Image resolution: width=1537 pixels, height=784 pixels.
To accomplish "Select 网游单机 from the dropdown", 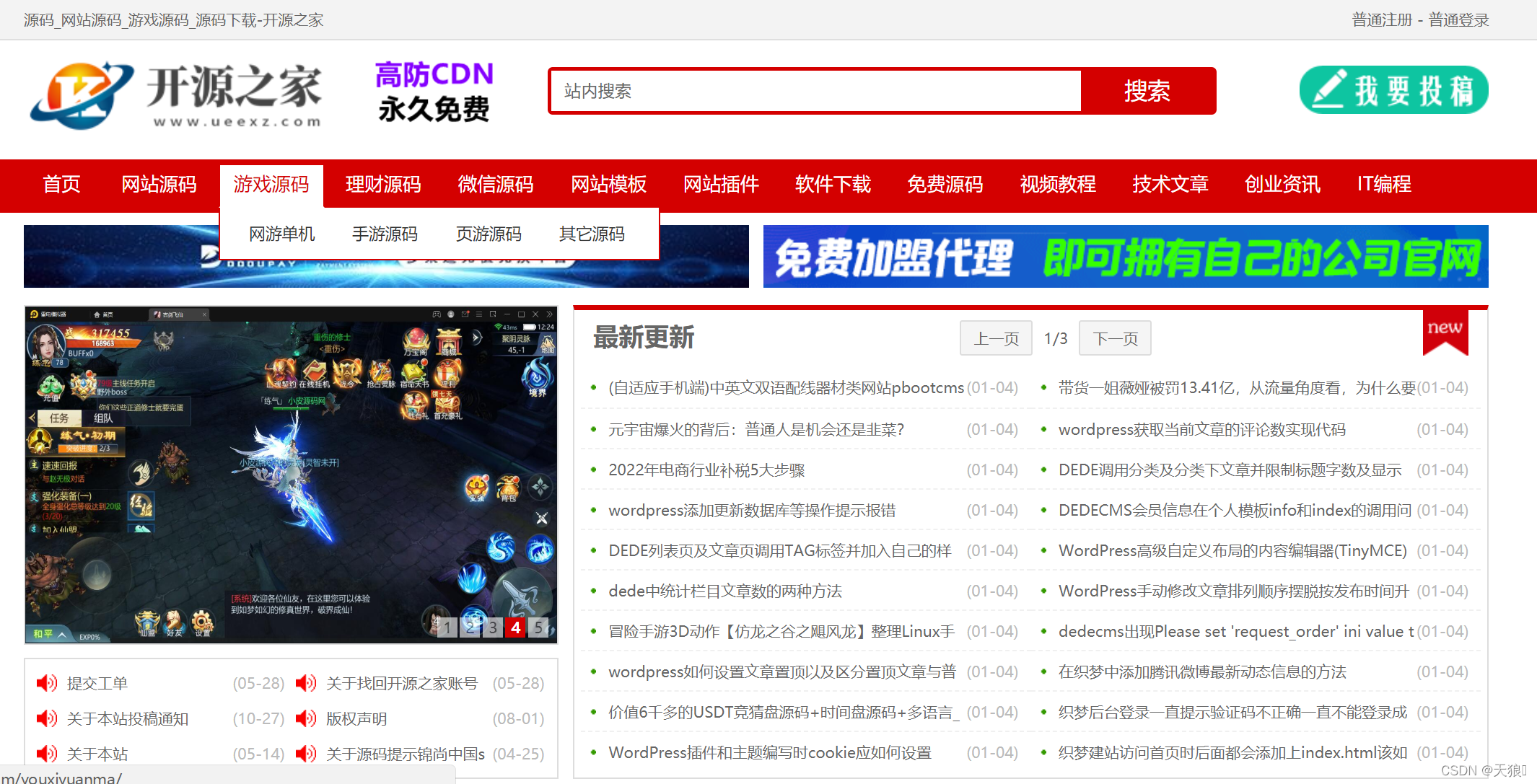I will tap(281, 234).
